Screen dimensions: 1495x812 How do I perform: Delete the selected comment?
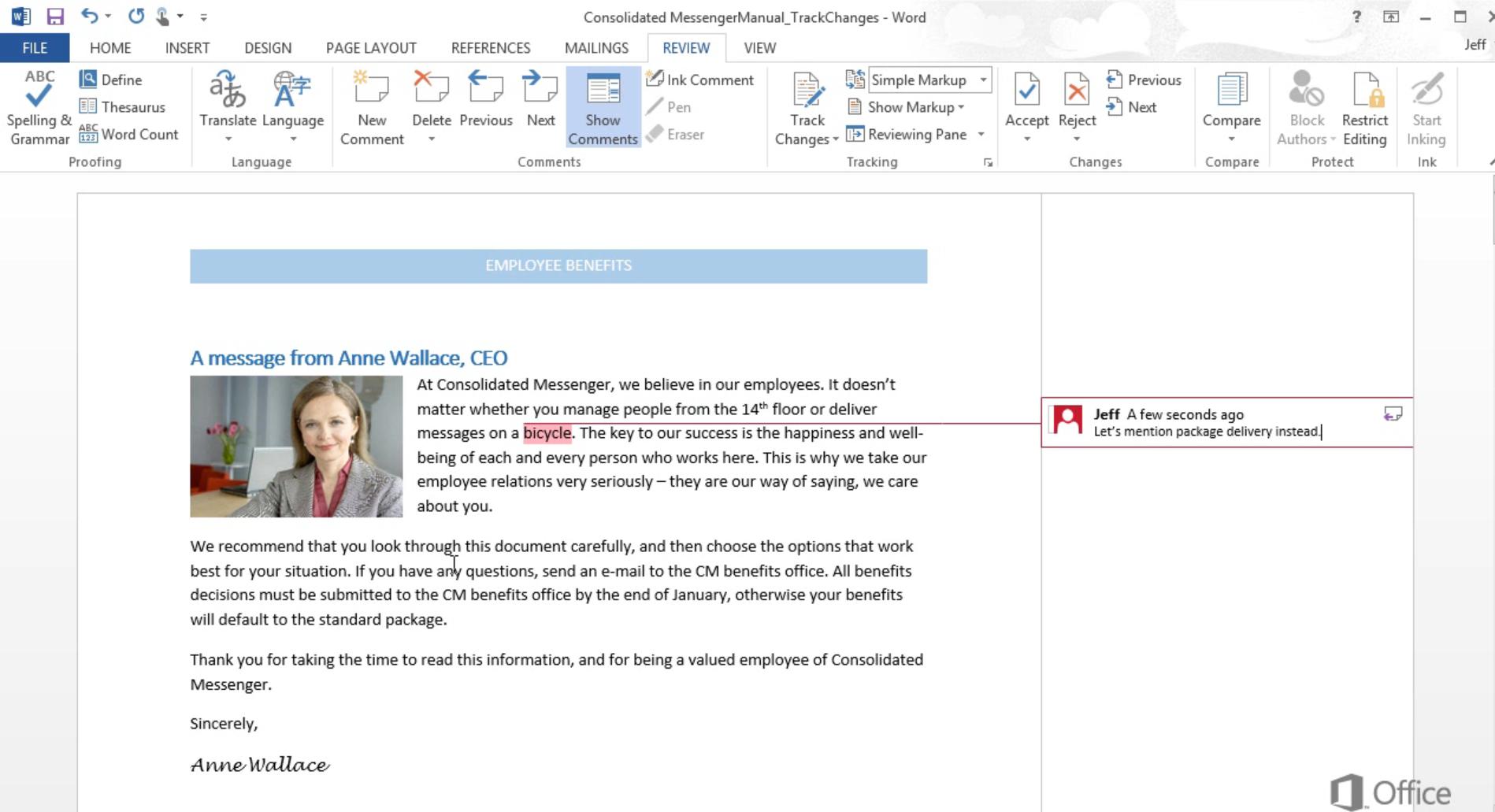[x=432, y=98]
